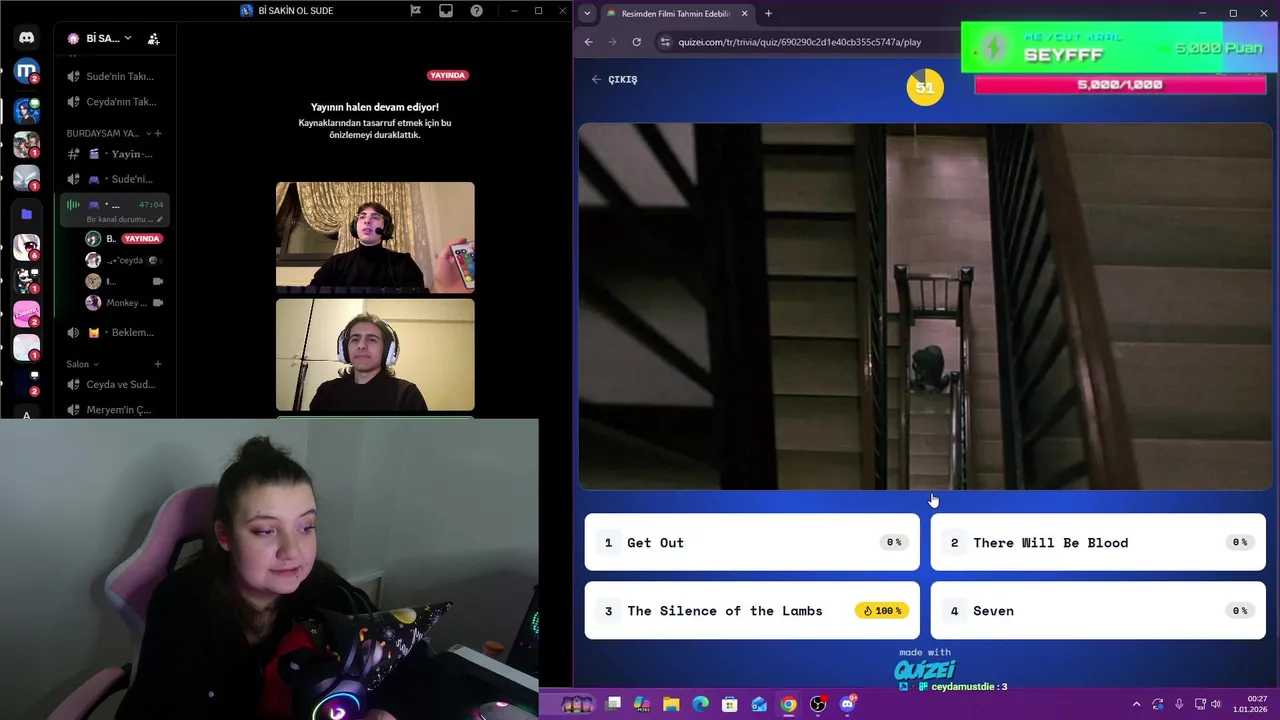The width and height of the screenshot is (1280, 720).
Task: Join the Meryem'in Ç... voice channel
Action: [115, 410]
